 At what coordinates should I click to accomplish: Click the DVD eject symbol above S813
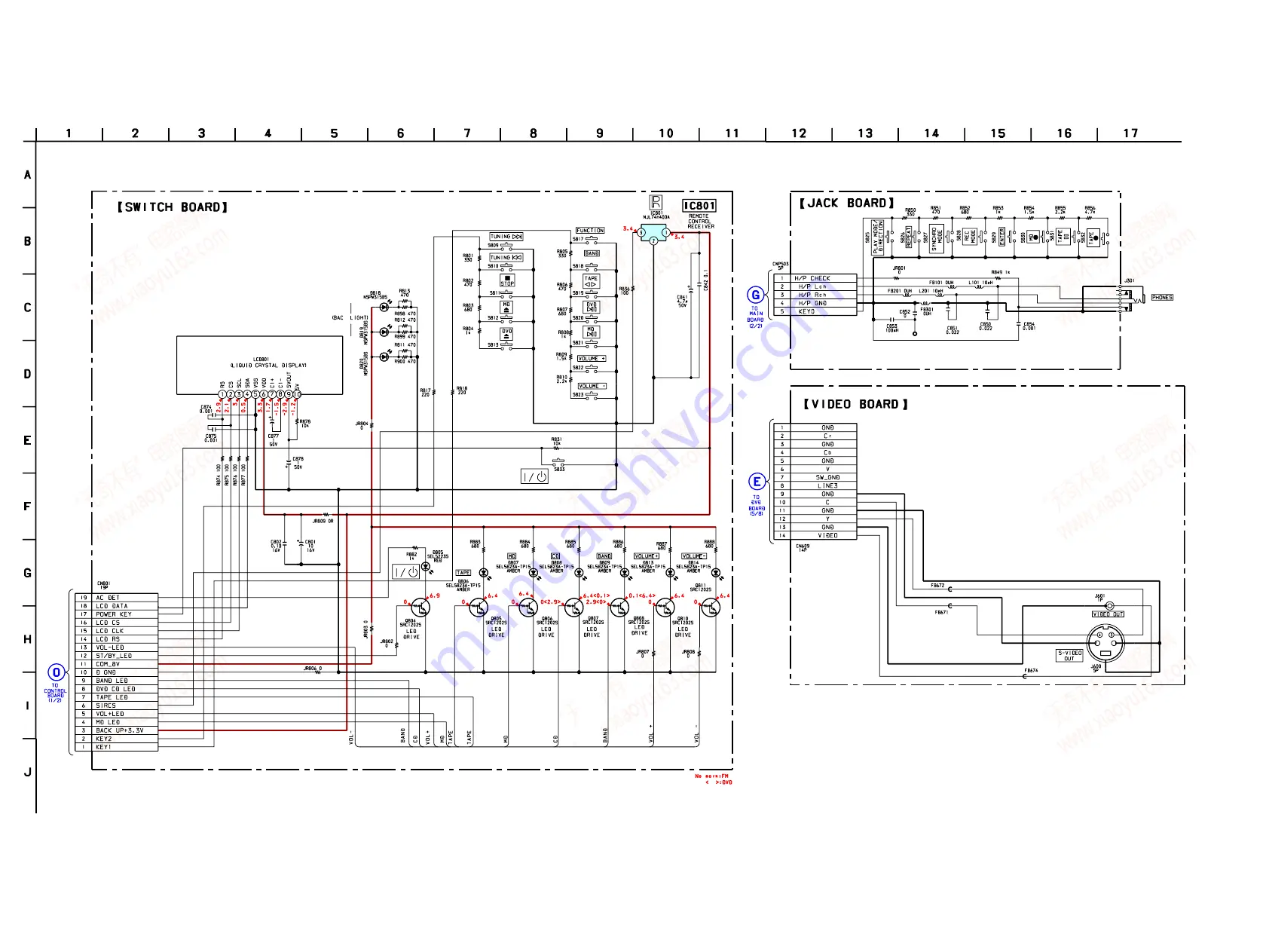tap(506, 334)
